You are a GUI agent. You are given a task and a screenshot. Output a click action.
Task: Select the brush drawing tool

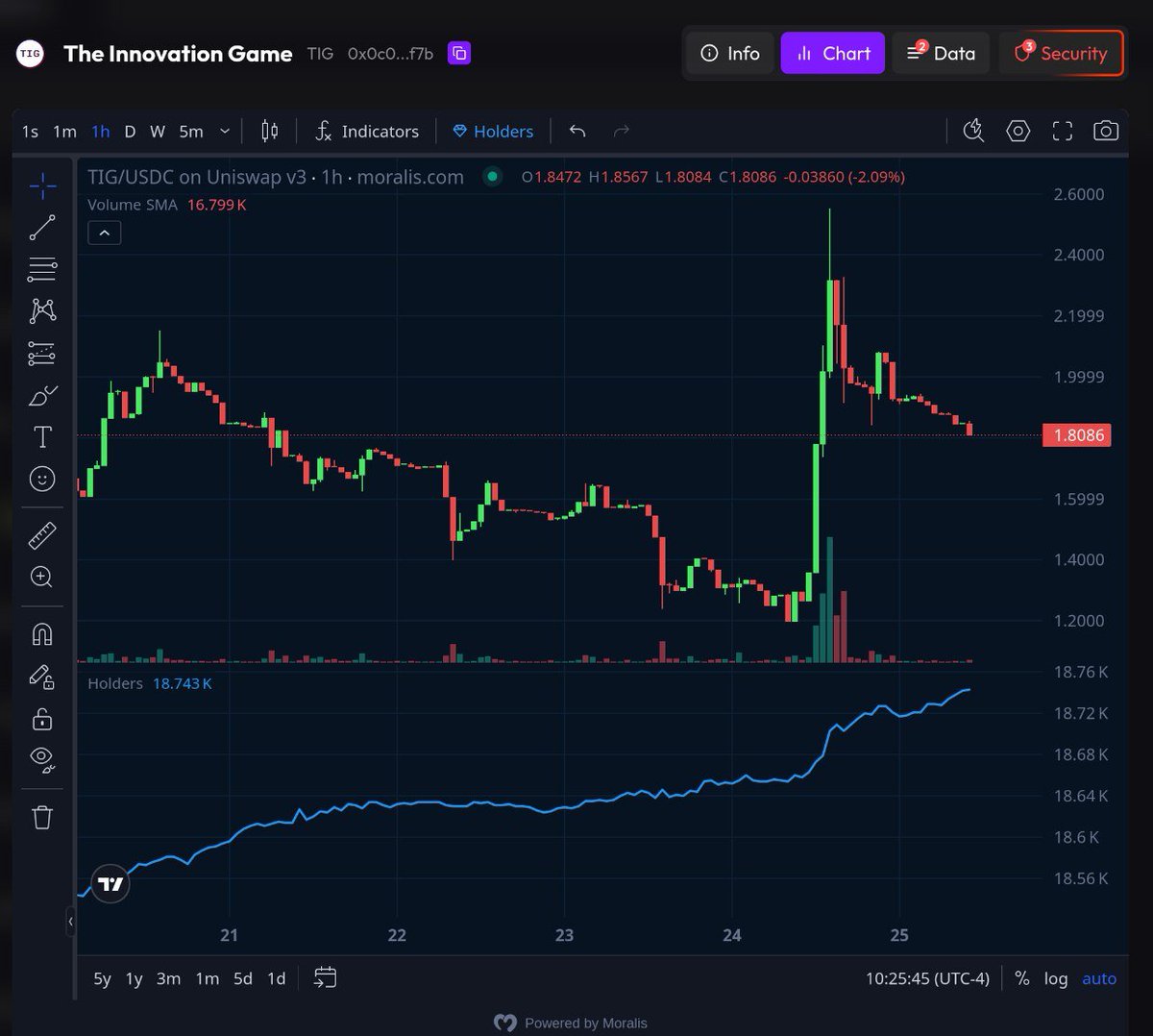click(x=42, y=395)
